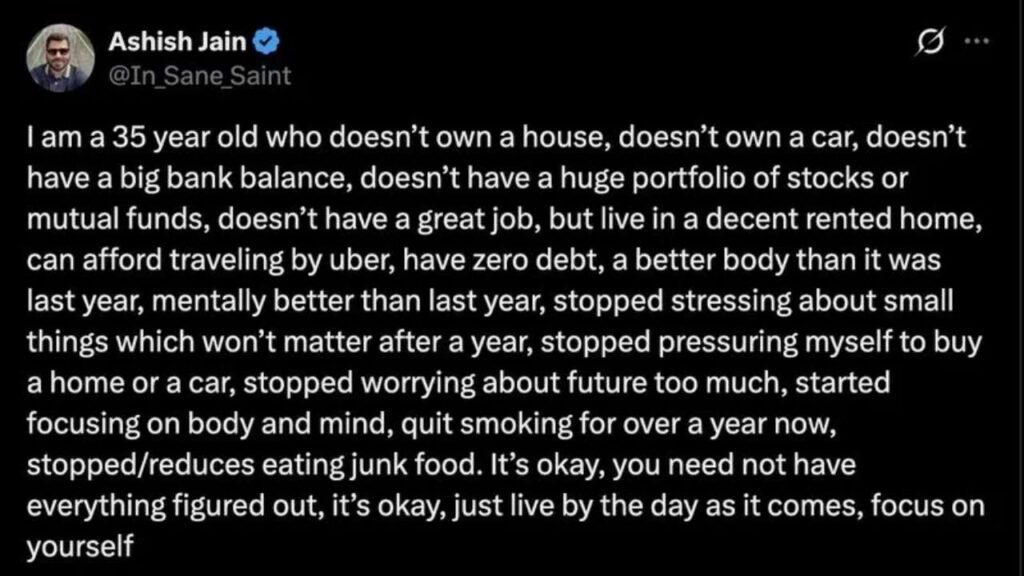
Task: Click the blue verified checkmark badge
Action: (266, 42)
